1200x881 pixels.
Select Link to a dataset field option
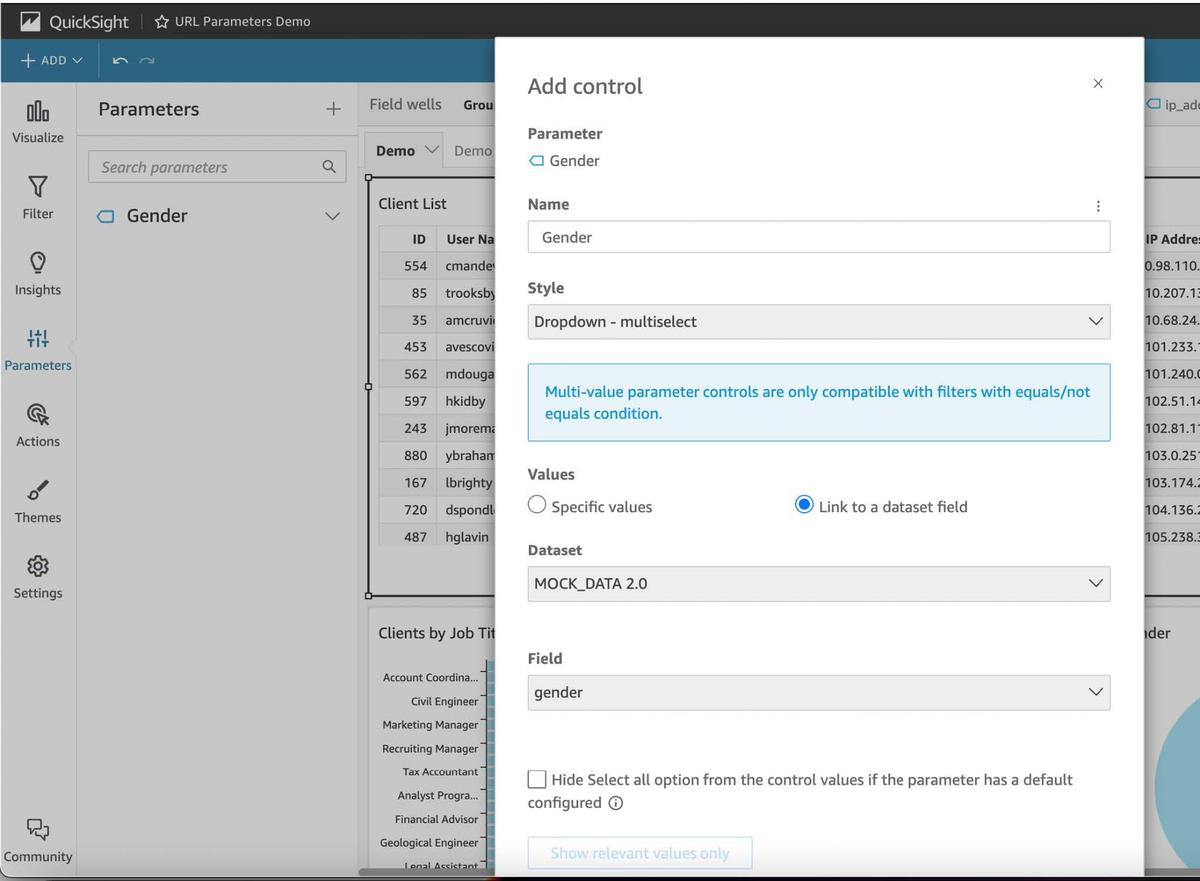(x=804, y=505)
